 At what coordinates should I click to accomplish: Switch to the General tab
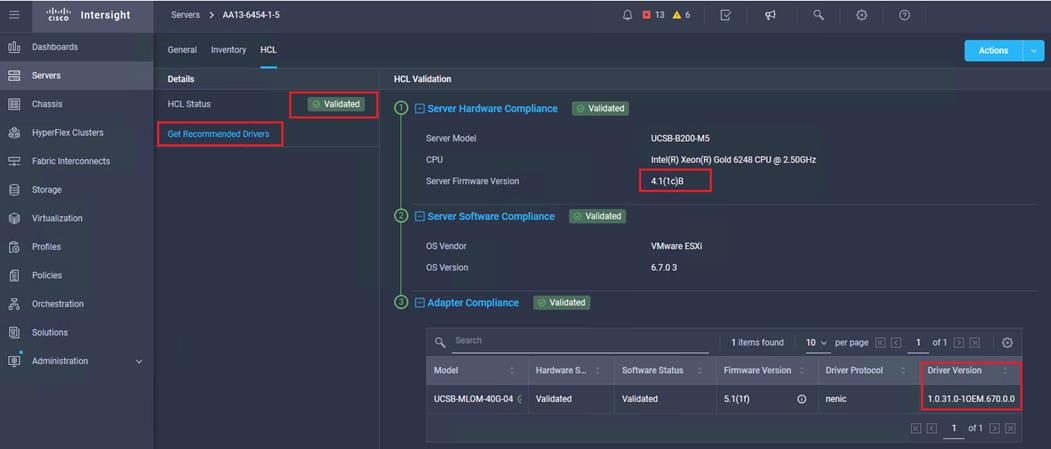182,50
